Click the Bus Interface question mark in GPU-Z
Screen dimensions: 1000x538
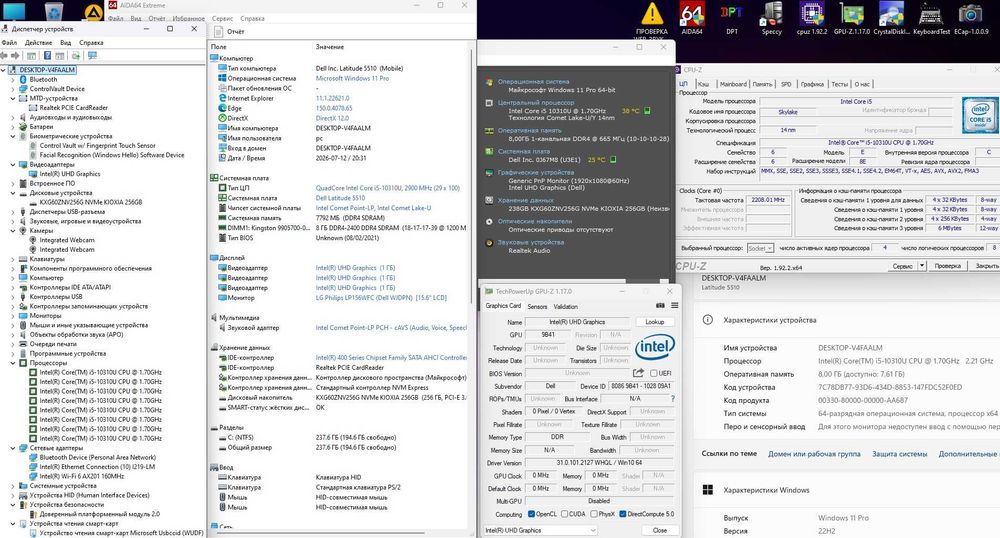point(672,398)
